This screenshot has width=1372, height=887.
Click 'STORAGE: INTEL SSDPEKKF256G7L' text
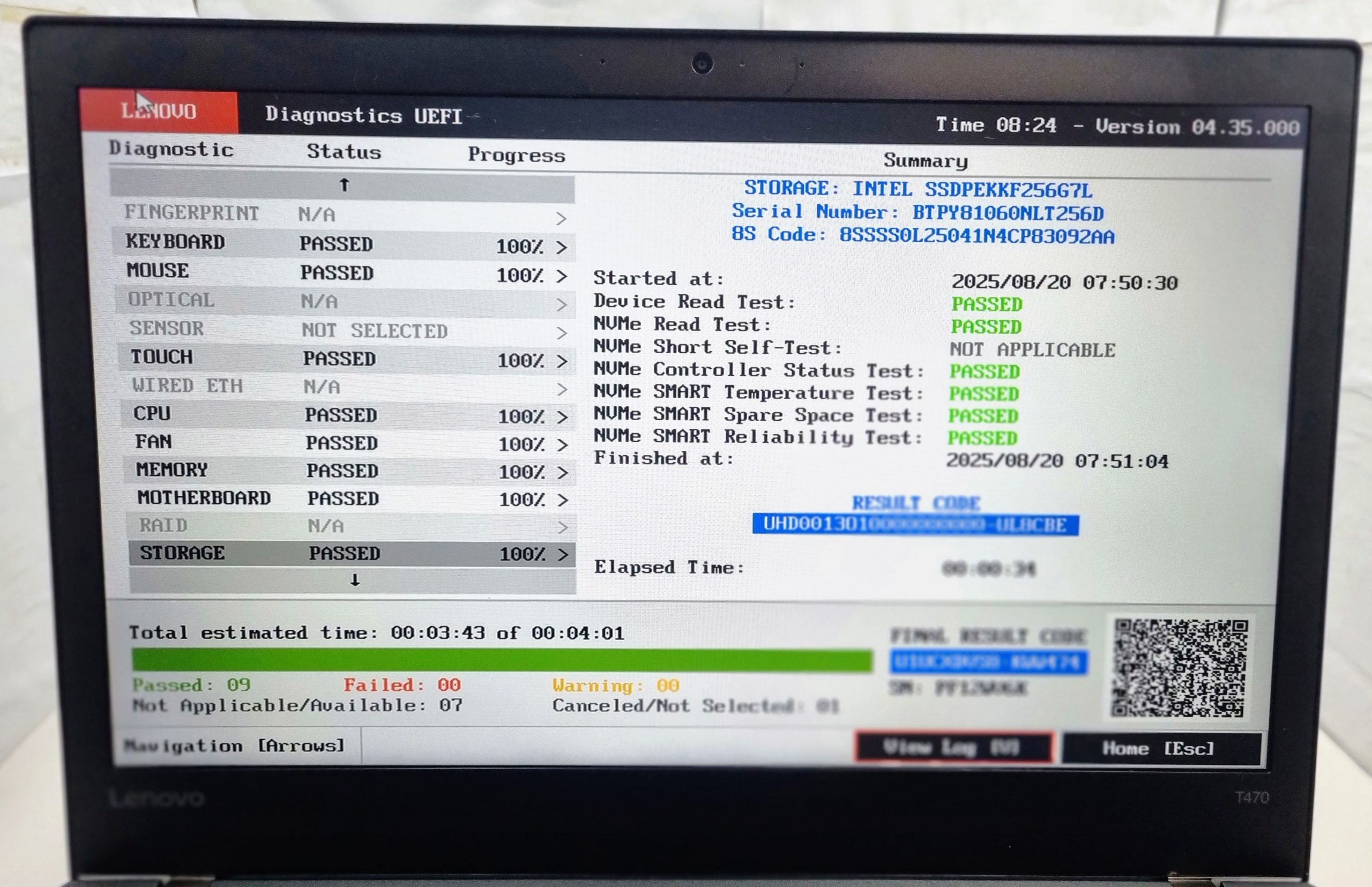(918, 190)
